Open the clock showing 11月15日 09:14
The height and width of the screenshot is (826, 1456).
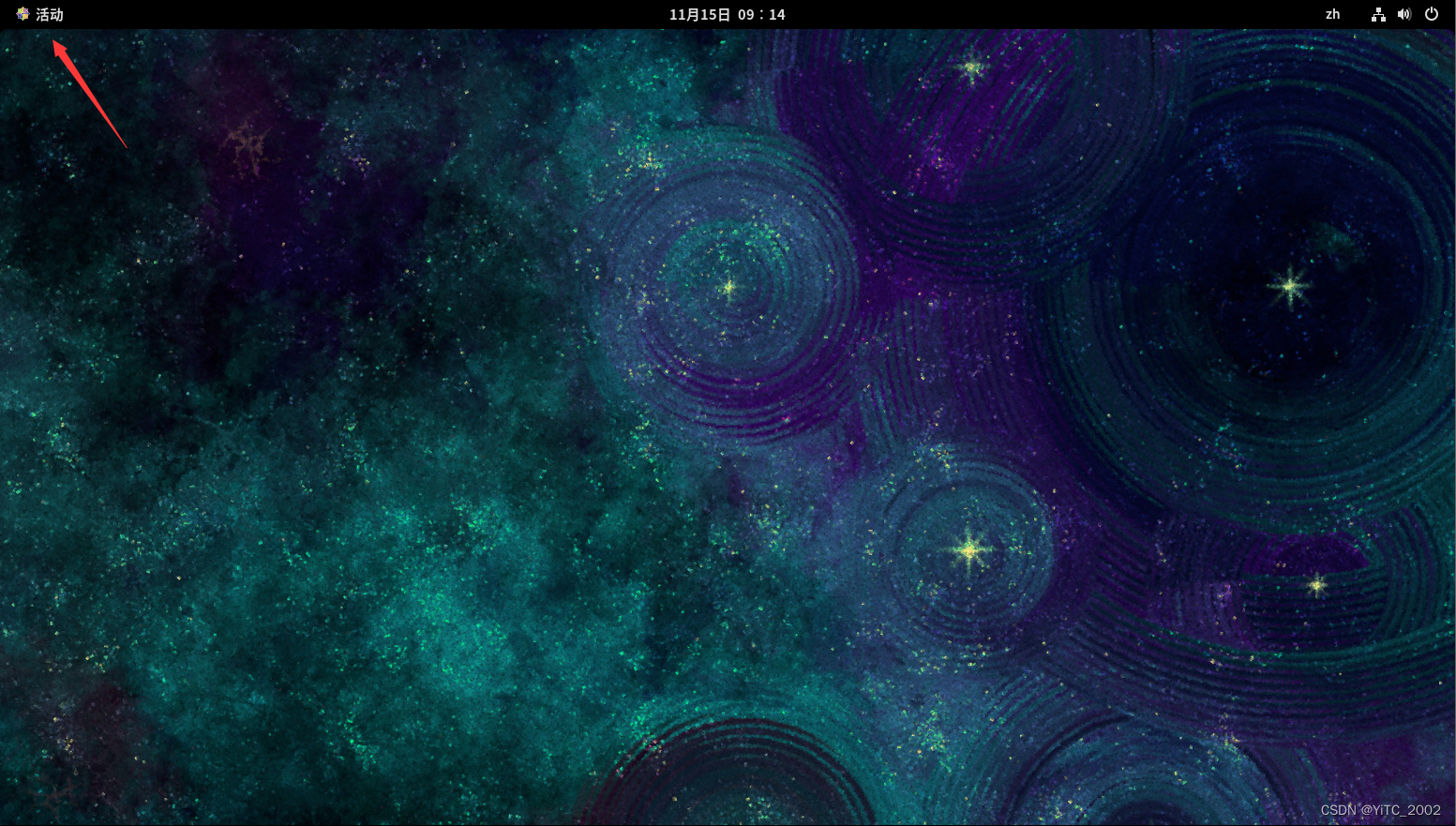728,14
